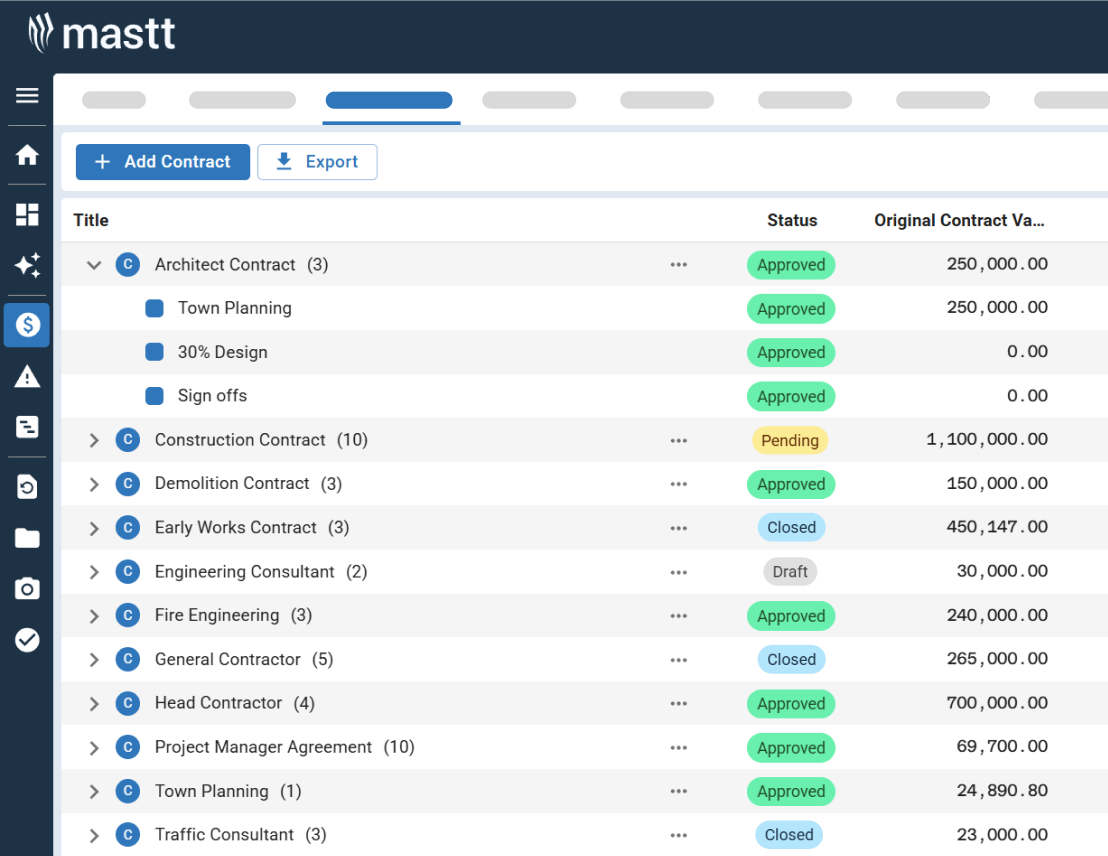Click the green Approved status pill on Fire Engineering
Screen dimensions: 1108x856
coord(791,615)
